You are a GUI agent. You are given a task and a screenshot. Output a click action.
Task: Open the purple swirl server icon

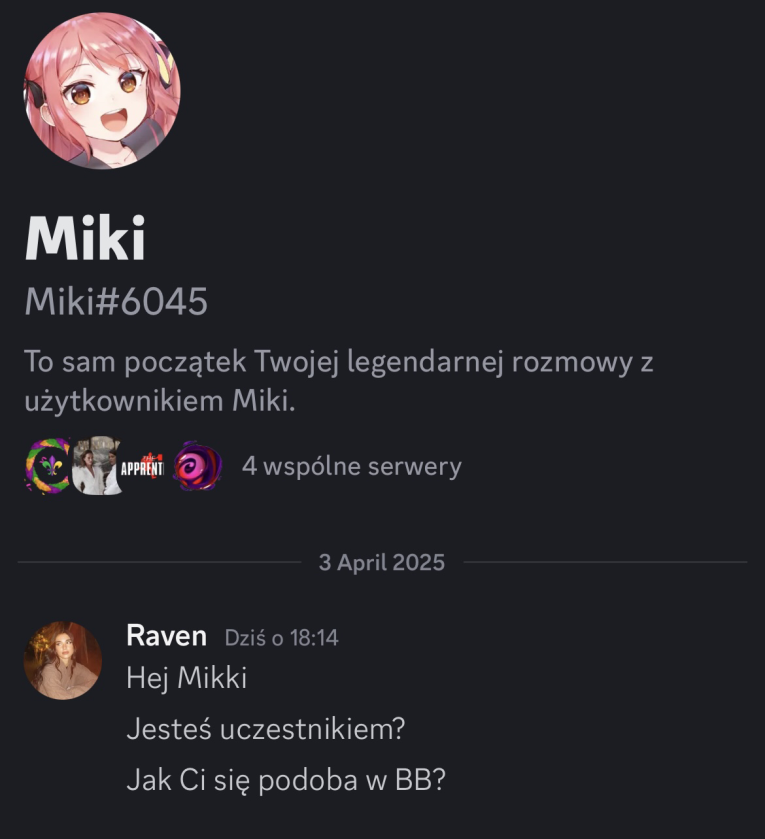pos(197,466)
